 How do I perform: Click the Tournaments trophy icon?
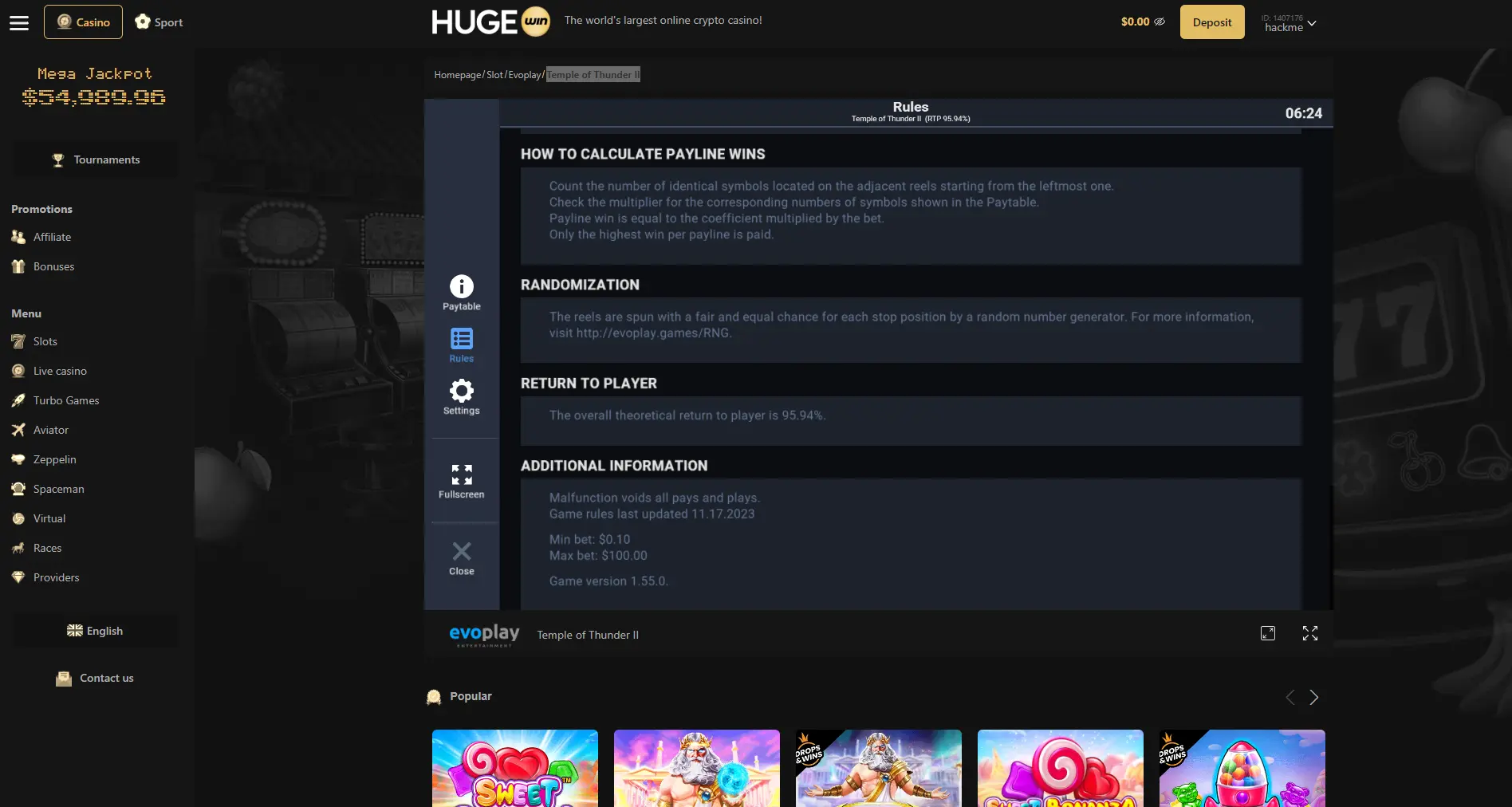[58, 160]
